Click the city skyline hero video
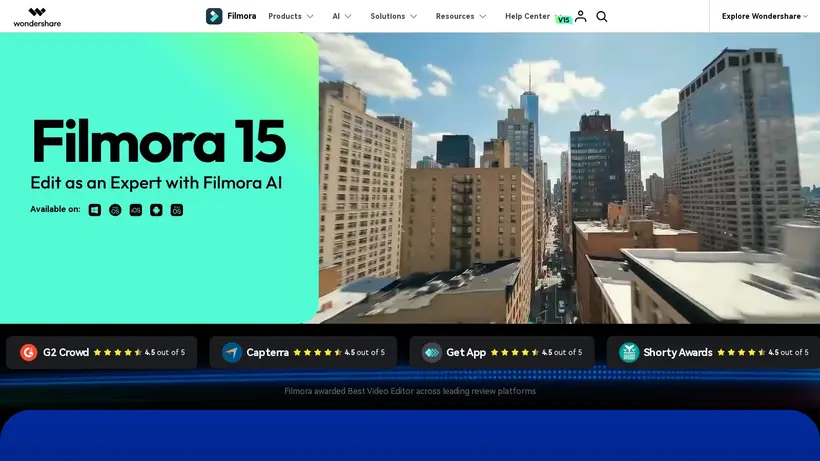 coord(569,178)
